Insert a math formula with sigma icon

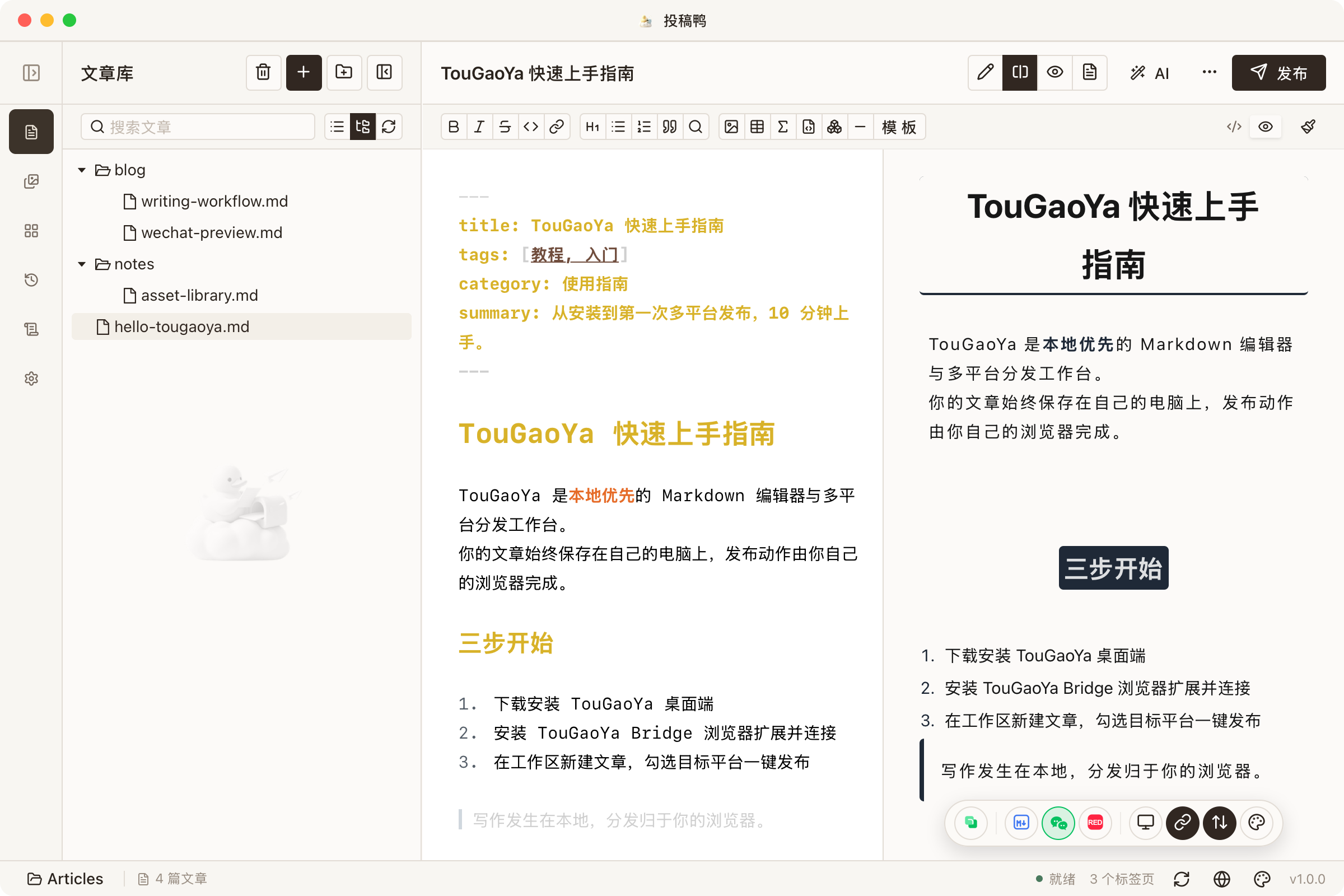[x=783, y=127]
